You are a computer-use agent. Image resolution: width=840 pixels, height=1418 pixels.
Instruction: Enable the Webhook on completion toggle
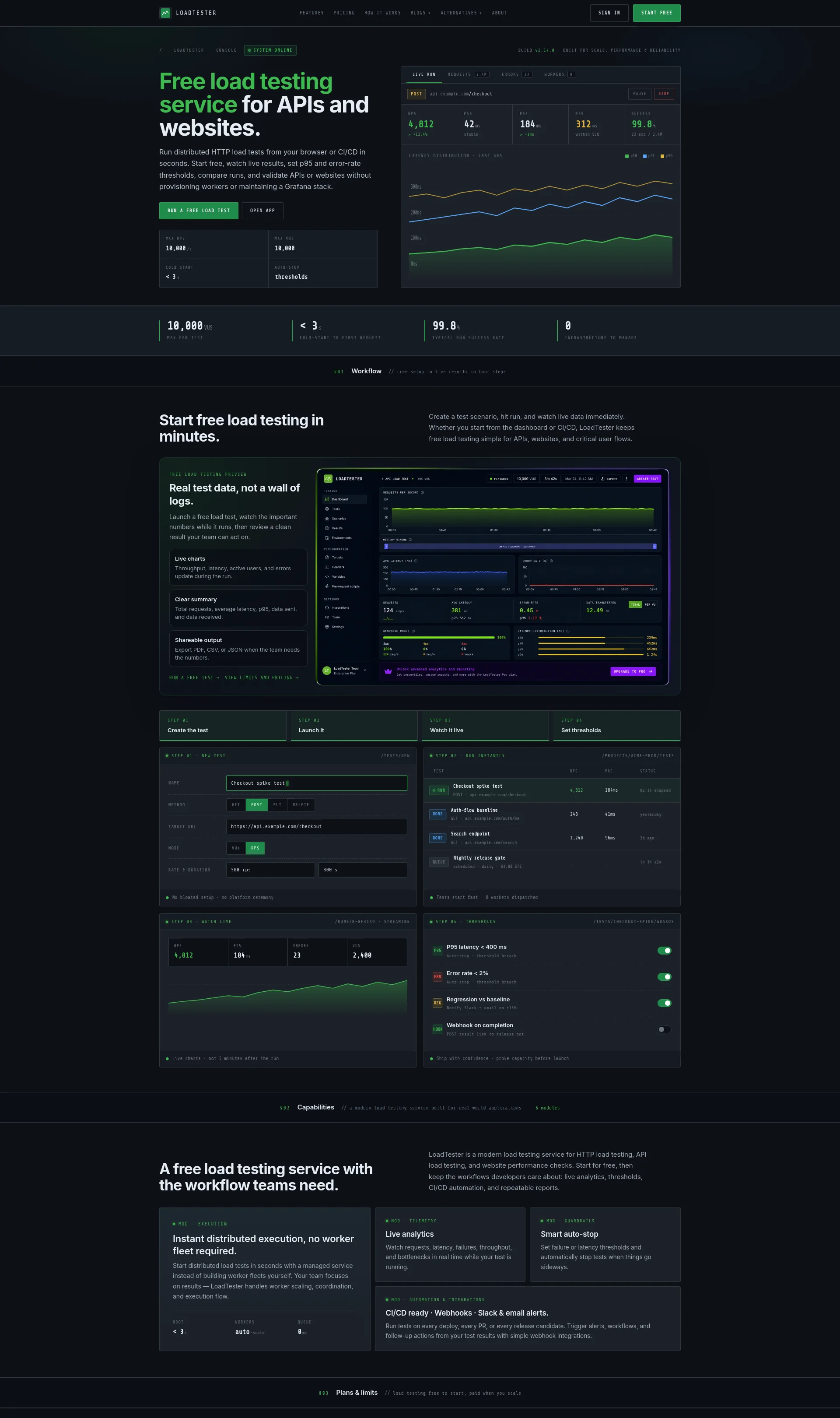[x=665, y=1030]
